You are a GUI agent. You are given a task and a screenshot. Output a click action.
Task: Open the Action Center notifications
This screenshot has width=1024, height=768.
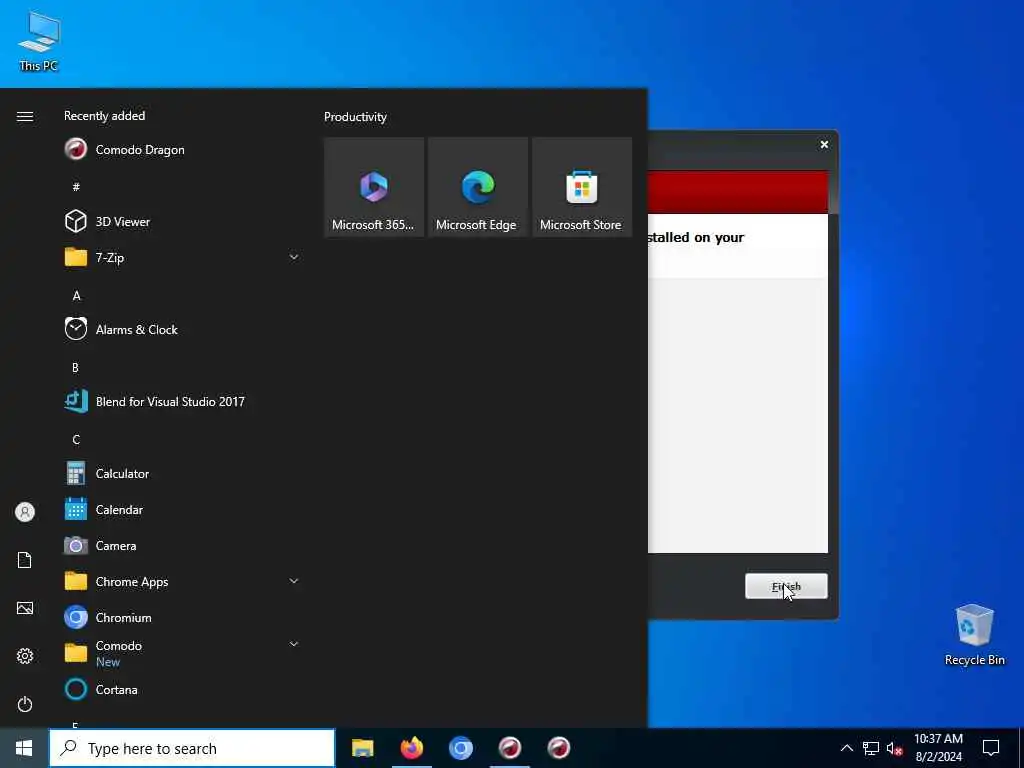coord(991,748)
